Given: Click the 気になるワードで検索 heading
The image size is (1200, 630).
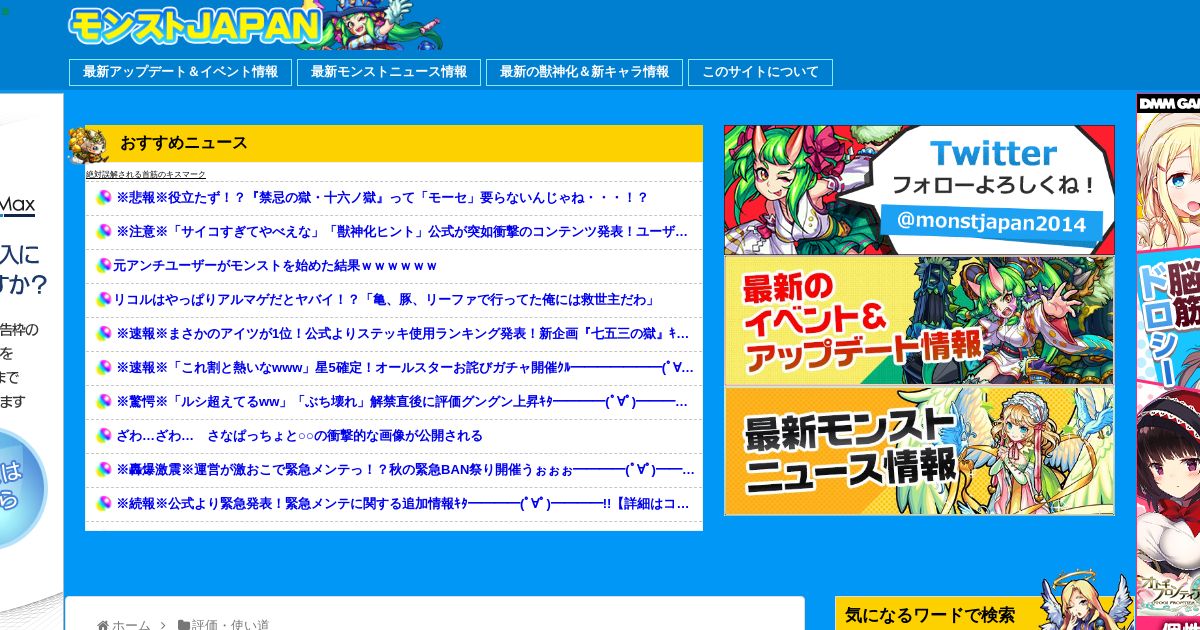Looking at the screenshot, I should click(930, 615).
